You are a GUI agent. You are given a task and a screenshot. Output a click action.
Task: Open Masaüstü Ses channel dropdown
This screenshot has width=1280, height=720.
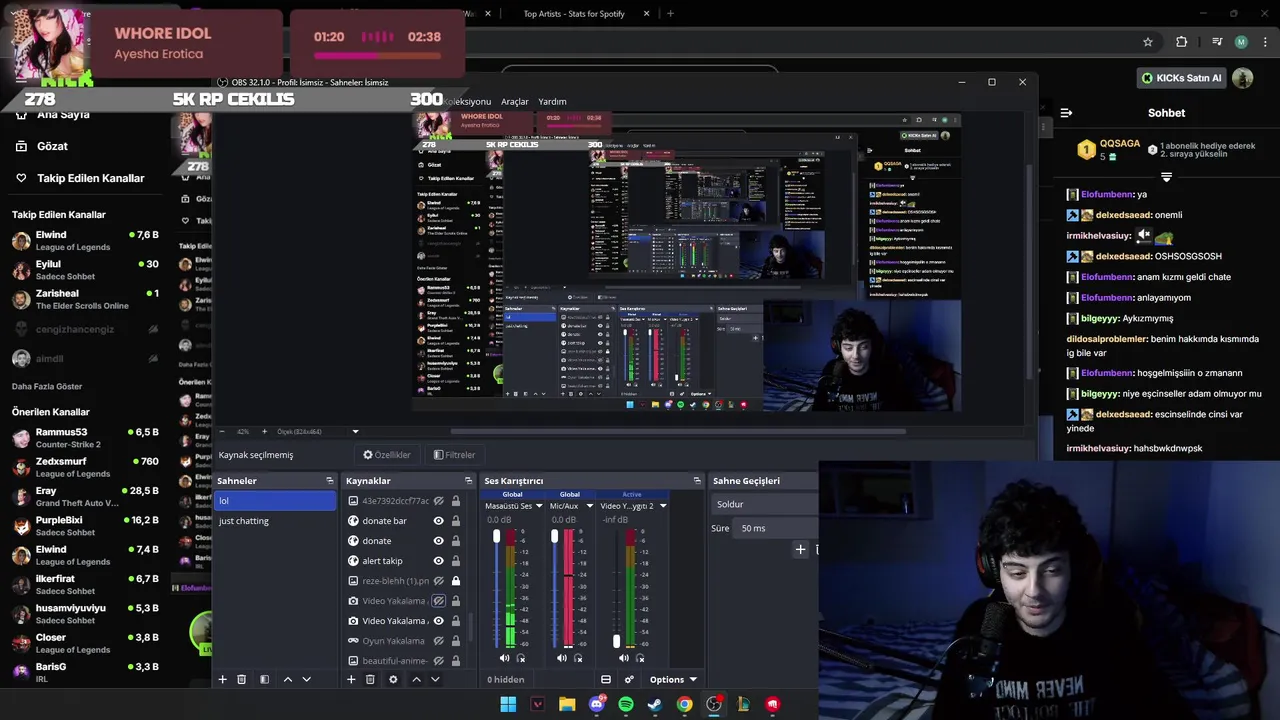[539, 506]
